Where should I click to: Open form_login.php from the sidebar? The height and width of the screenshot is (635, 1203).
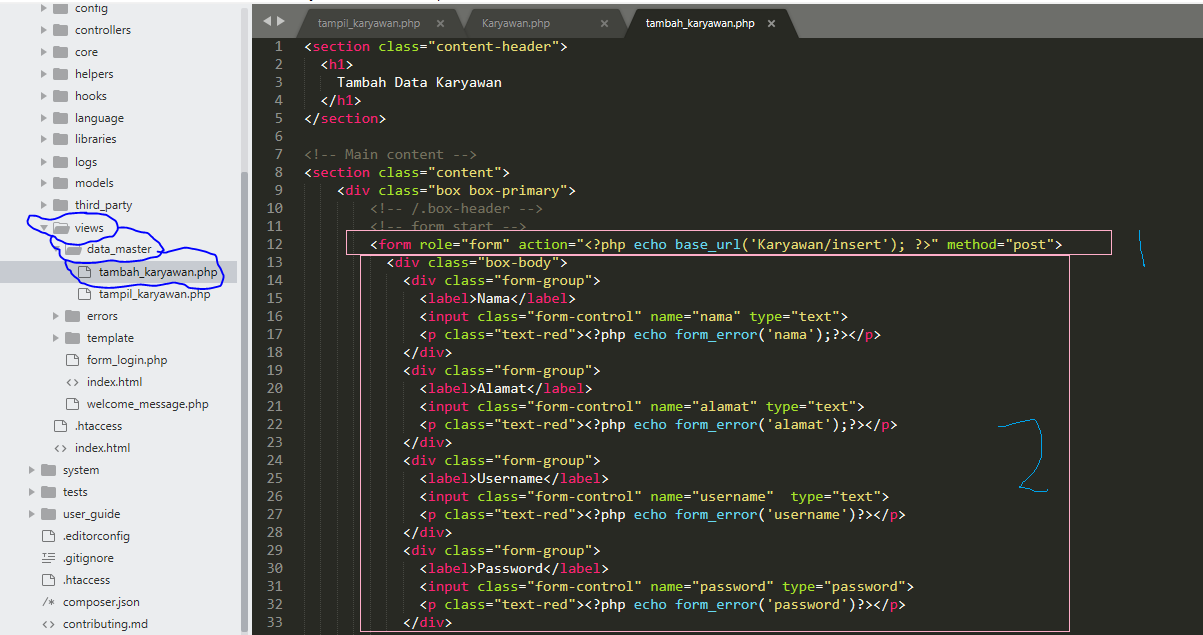(x=127, y=360)
